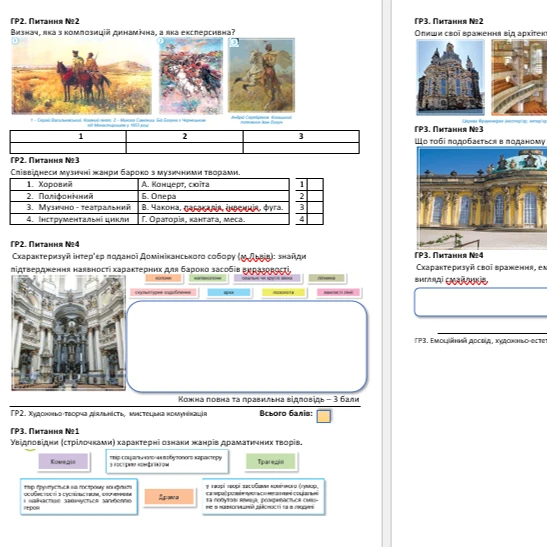Viewport: 547px width, 547px height.
Task: Click inside the large rounded answer box beside cathedral photo
Action: [x=247, y=346]
